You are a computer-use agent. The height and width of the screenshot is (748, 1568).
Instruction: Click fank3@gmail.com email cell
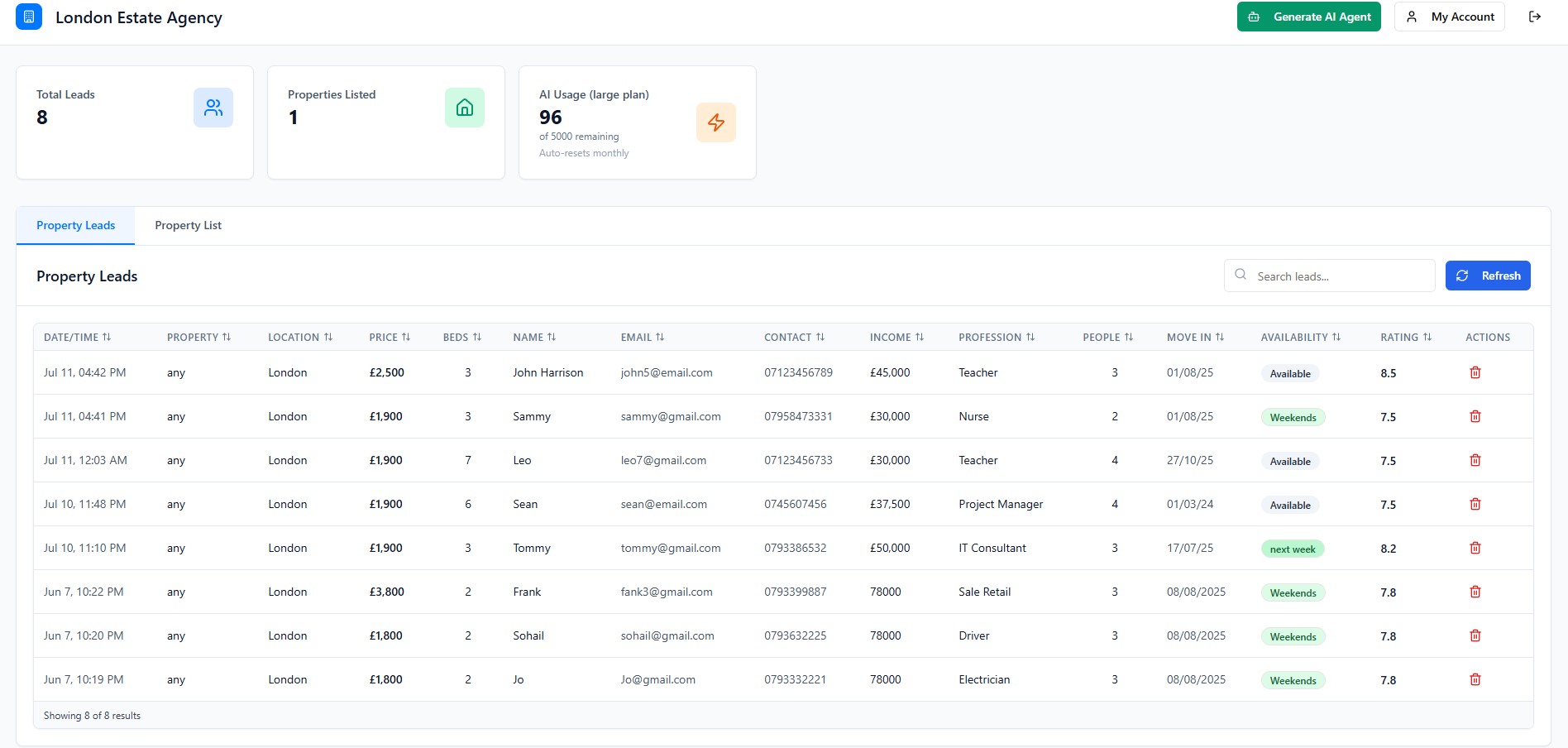(667, 592)
